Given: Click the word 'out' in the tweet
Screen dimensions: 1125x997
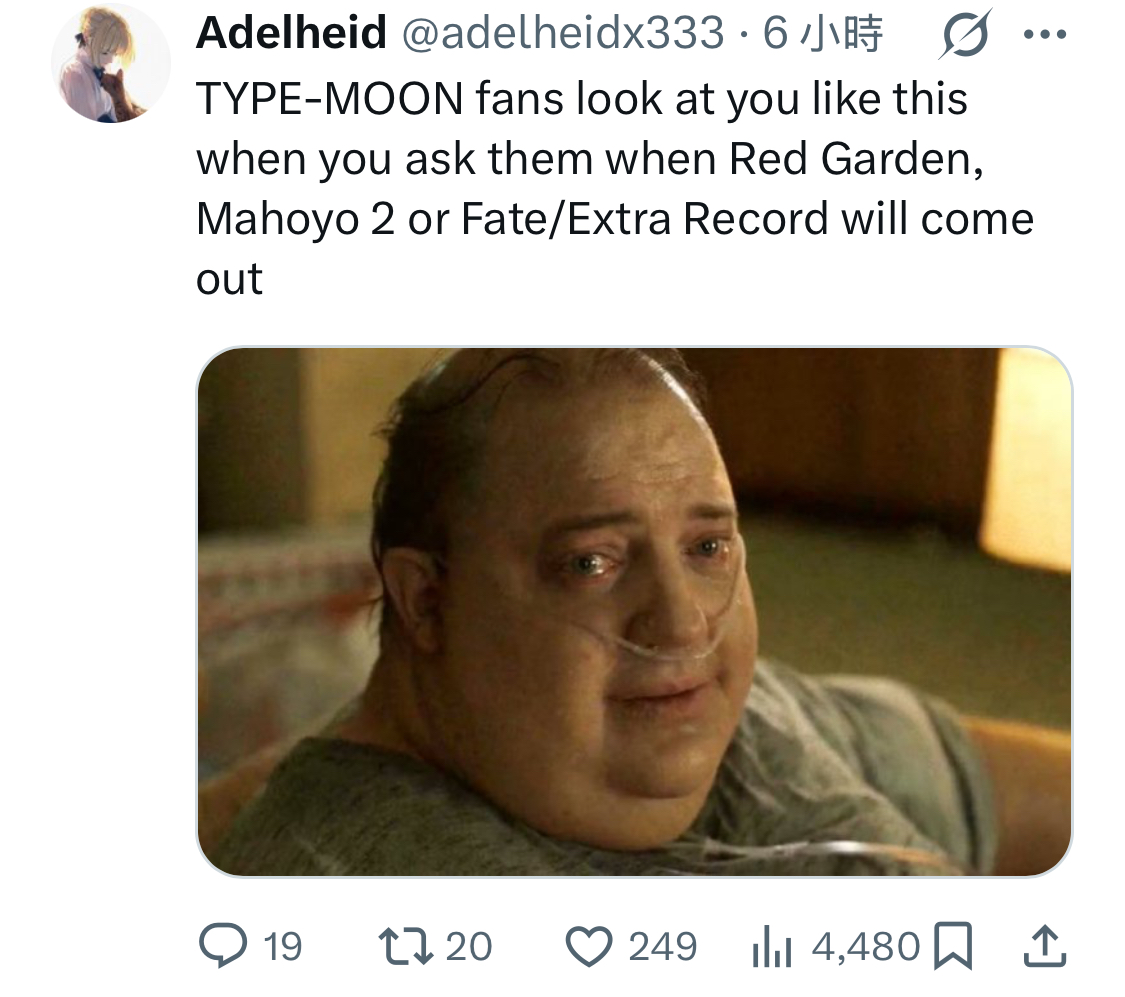Looking at the screenshot, I should click(230, 278).
